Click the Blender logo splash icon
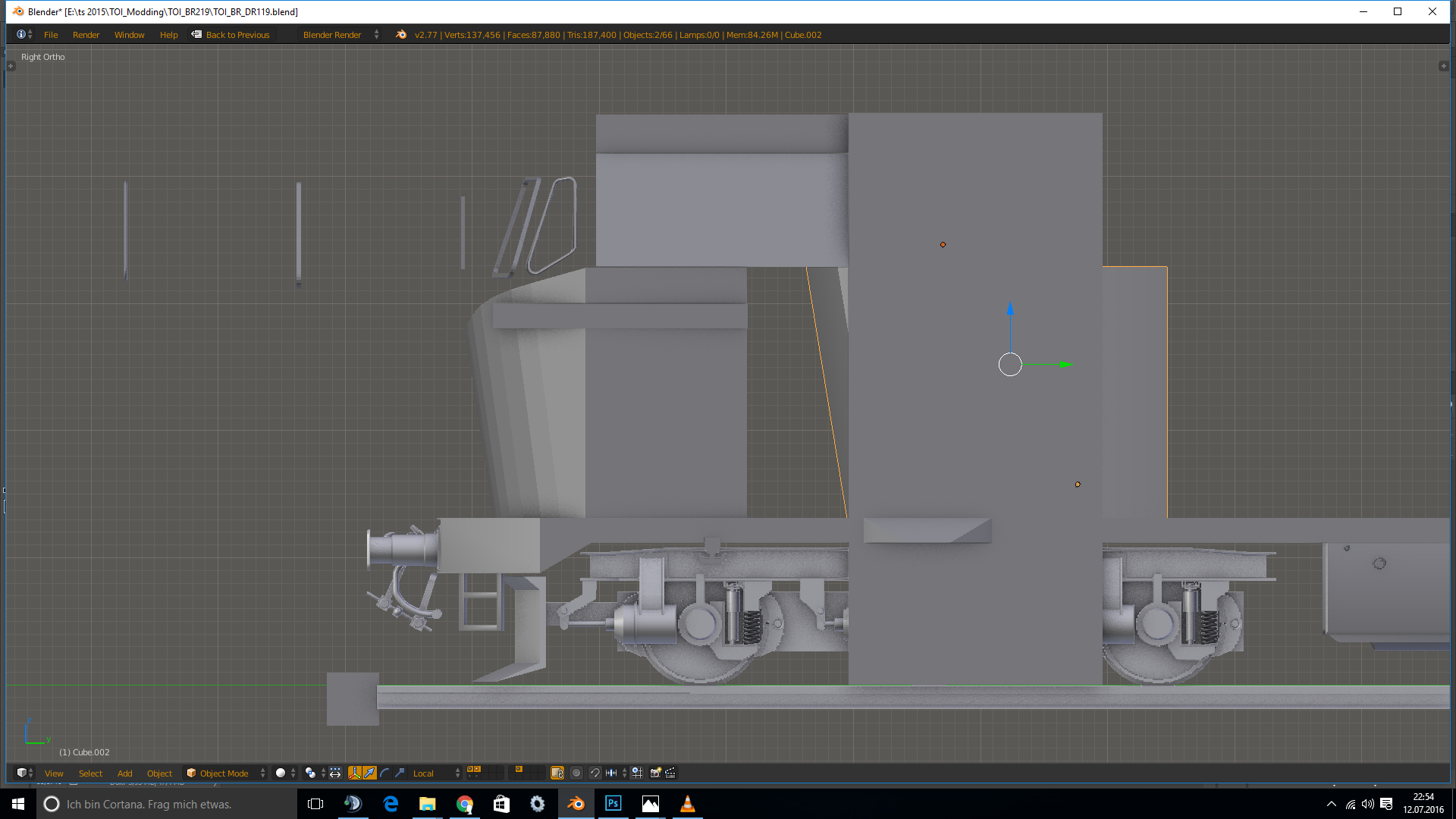The height and width of the screenshot is (819, 1456). click(401, 35)
